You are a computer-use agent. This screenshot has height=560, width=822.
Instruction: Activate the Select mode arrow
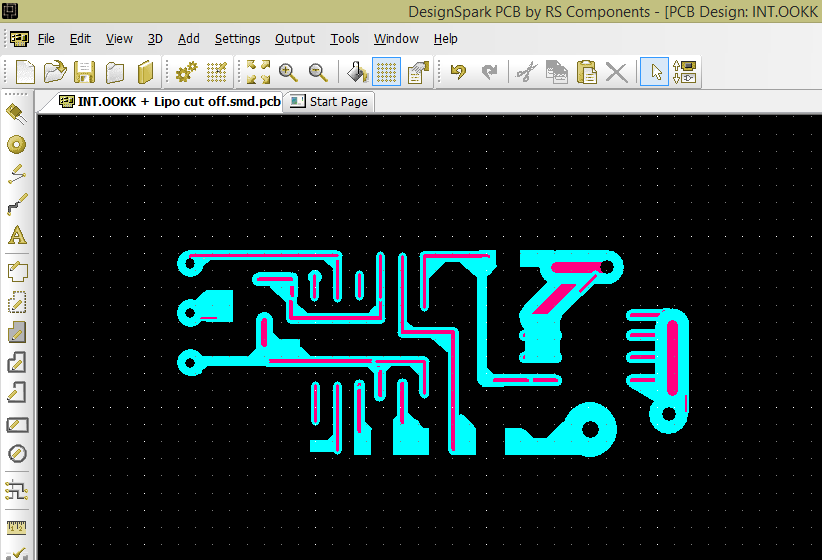click(x=654, y=72)
